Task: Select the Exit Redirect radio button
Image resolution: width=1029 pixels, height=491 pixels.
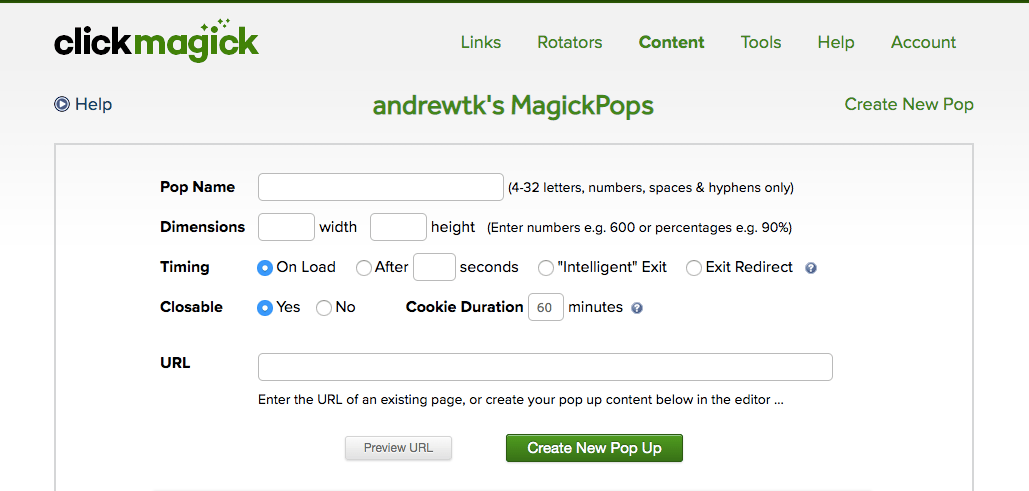Action: click(x=694, y=268)
